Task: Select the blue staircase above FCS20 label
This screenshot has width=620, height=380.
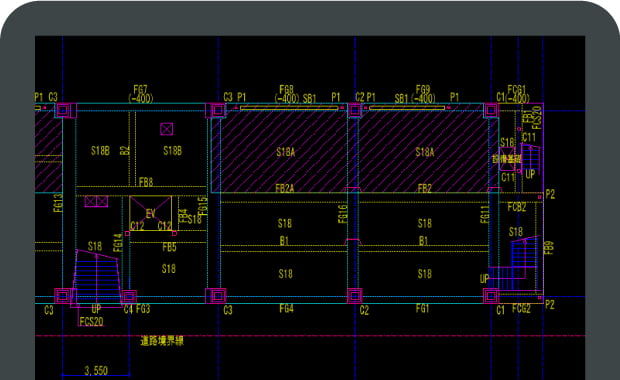Action: [96, 277]
